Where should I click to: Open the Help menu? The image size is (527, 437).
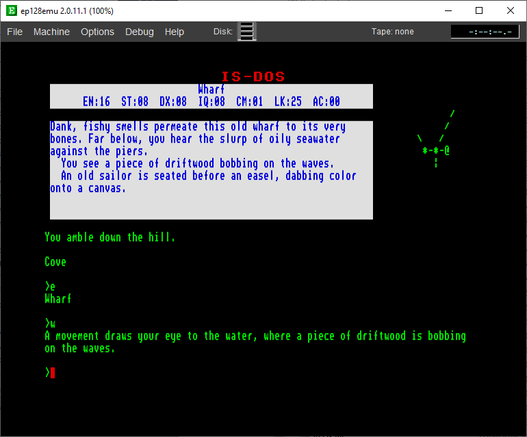coord(174,32)
